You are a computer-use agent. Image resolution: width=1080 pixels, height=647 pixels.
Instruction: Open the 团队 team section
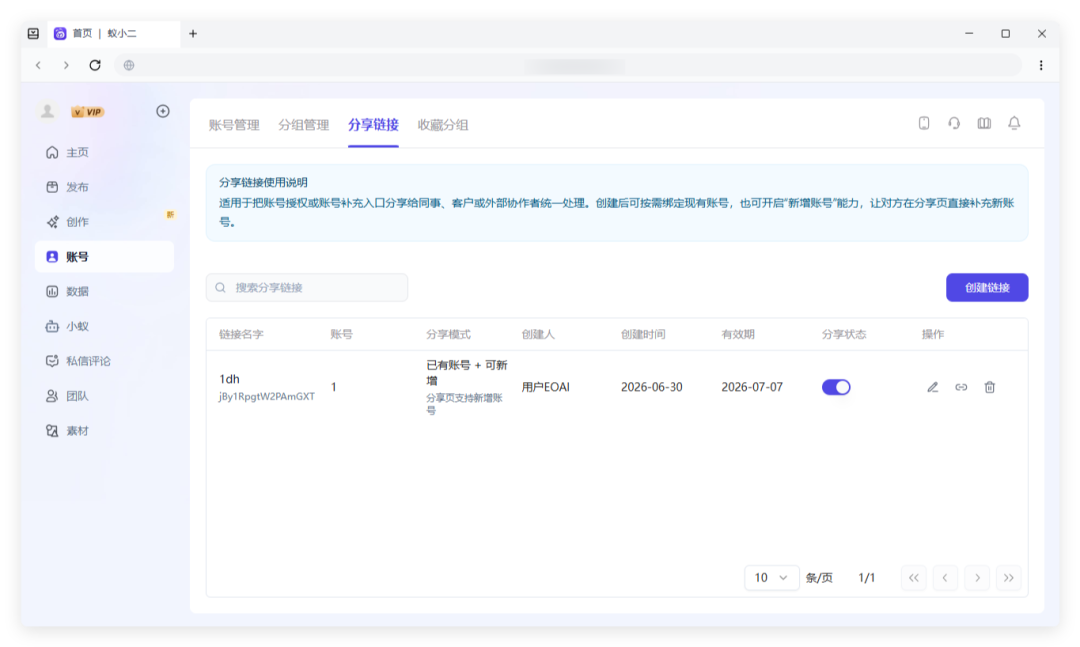pos(104,396)
